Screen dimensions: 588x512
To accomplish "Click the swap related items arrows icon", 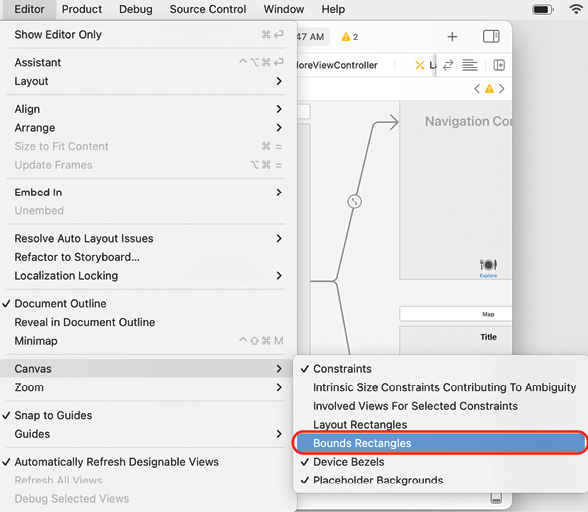I will 448,65.
